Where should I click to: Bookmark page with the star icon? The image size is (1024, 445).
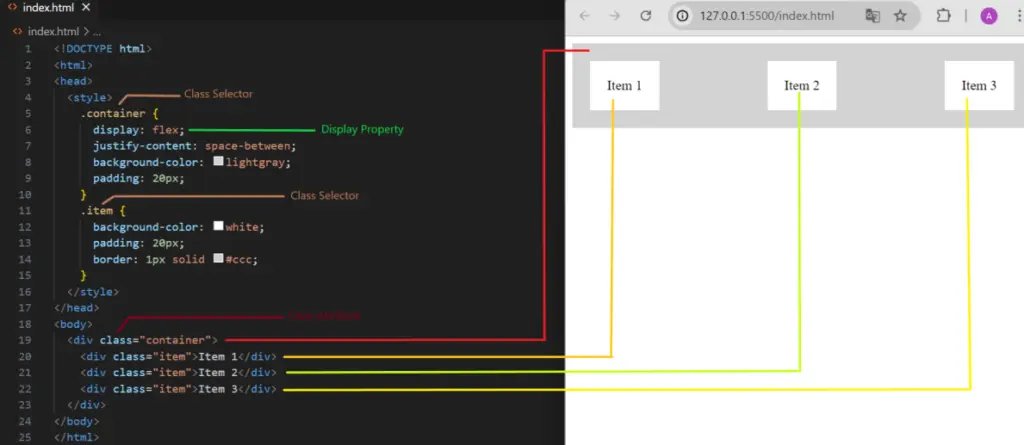pos(901,16)
